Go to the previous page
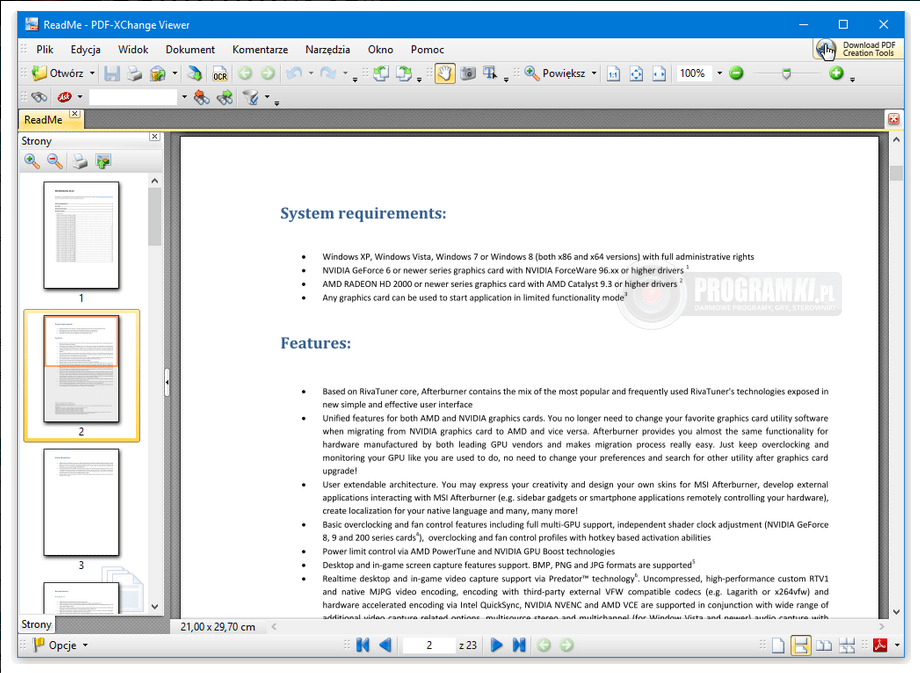The image size is (920, 673). point(385,645)
